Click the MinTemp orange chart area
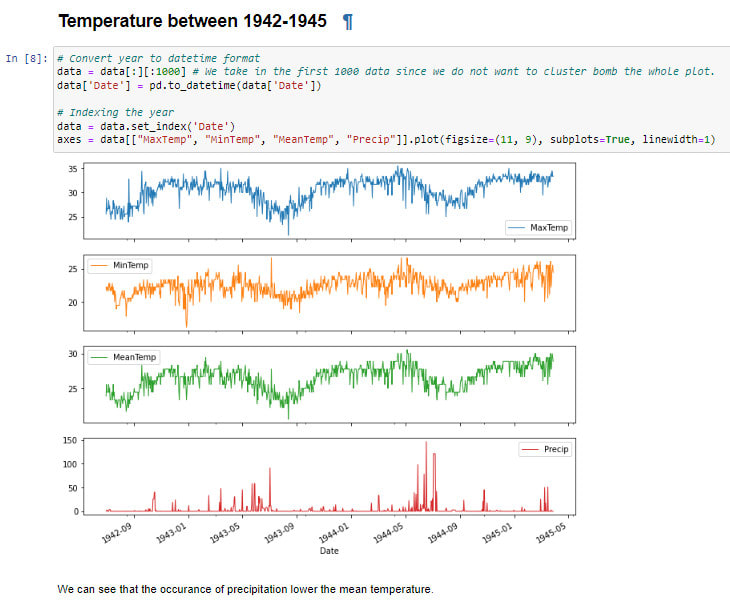 click(329, 292)
